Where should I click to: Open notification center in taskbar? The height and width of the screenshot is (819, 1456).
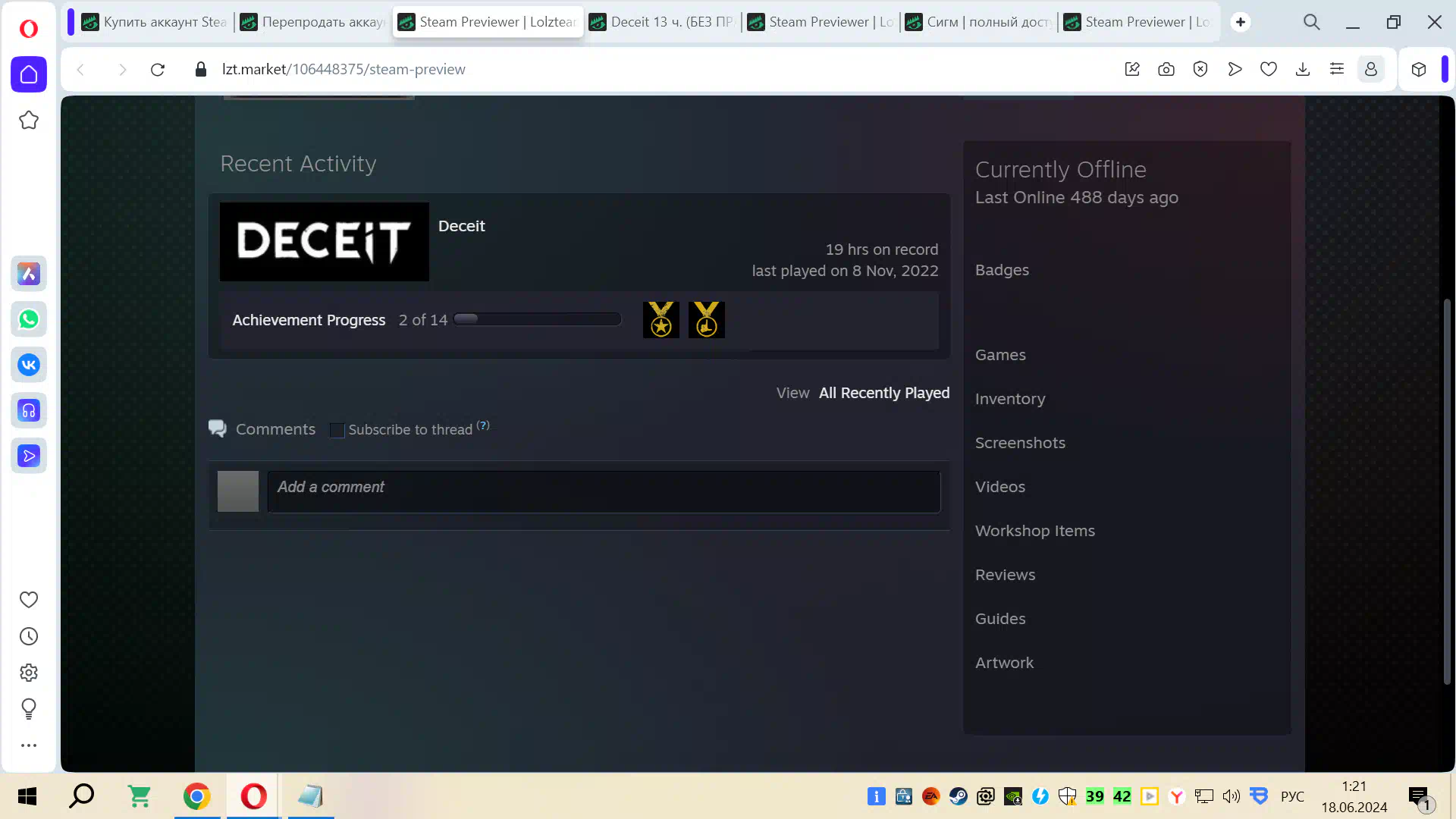[1420, 797]
